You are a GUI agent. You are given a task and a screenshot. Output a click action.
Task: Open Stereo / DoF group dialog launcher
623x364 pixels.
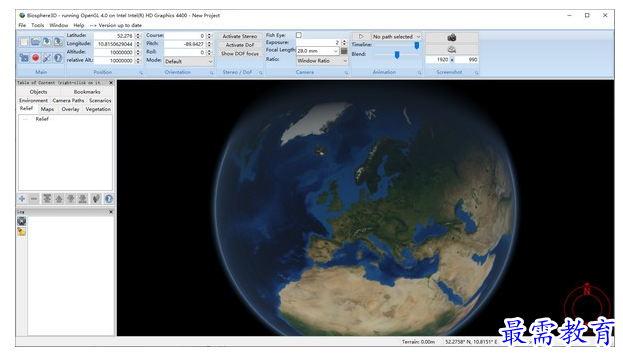[x=261, y=73]
